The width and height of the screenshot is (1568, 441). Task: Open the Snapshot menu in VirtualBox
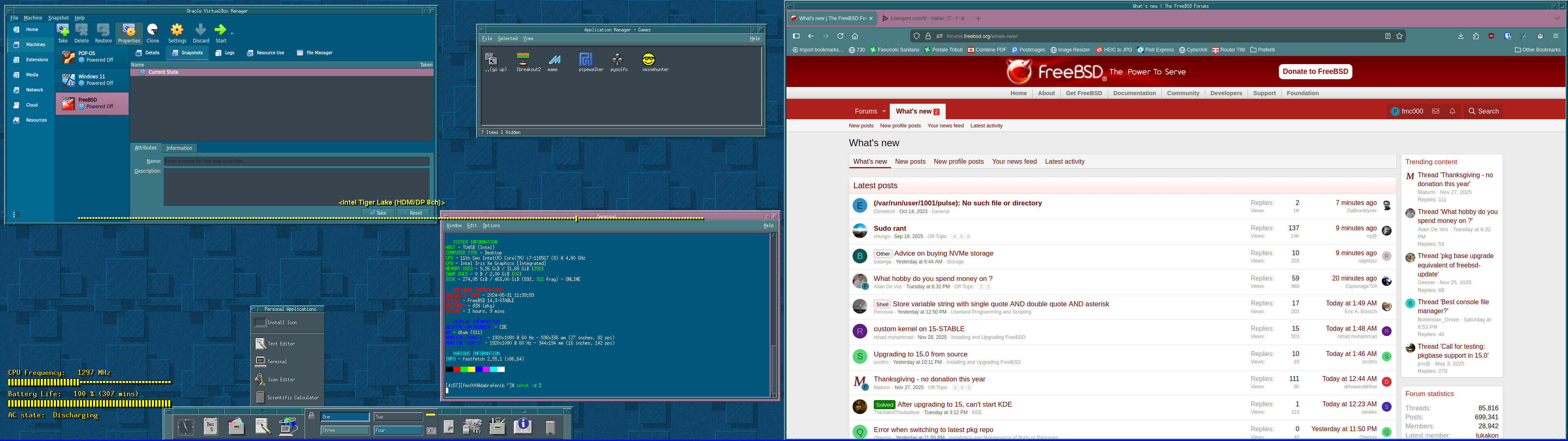pyautogui.click(x=58, y=18)
